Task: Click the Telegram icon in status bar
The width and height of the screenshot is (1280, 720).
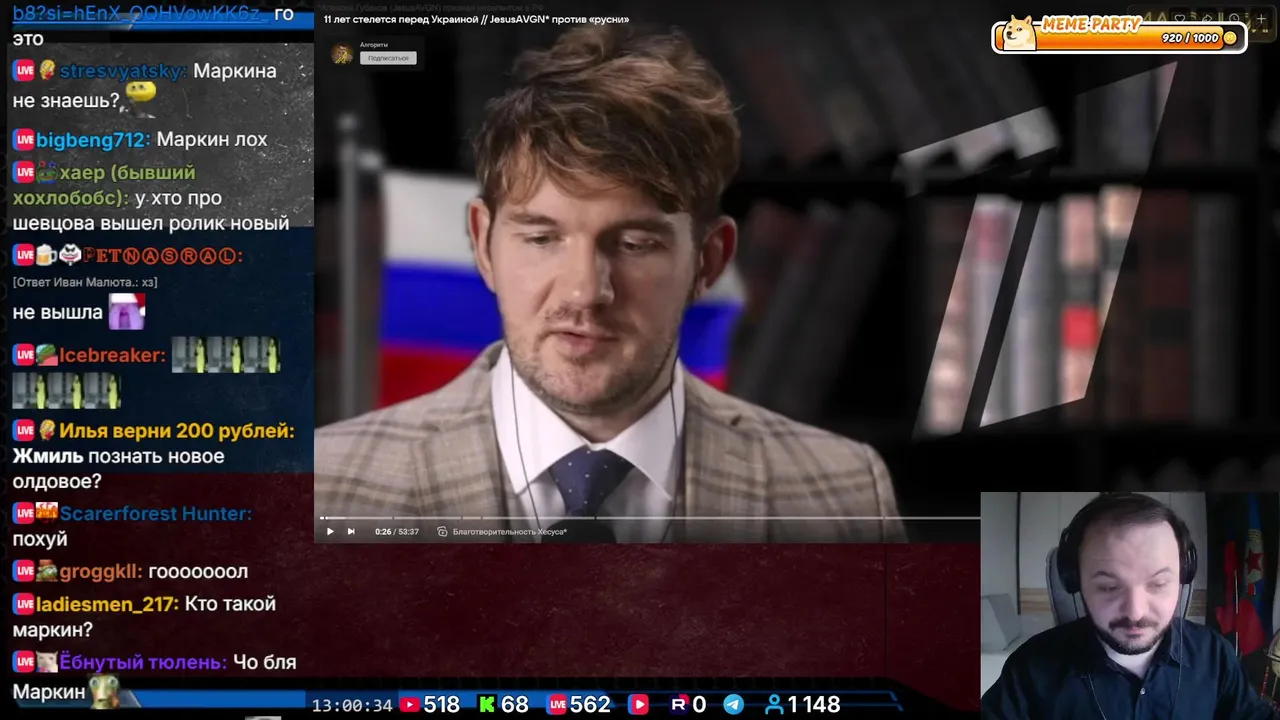Action: point(733,705)
